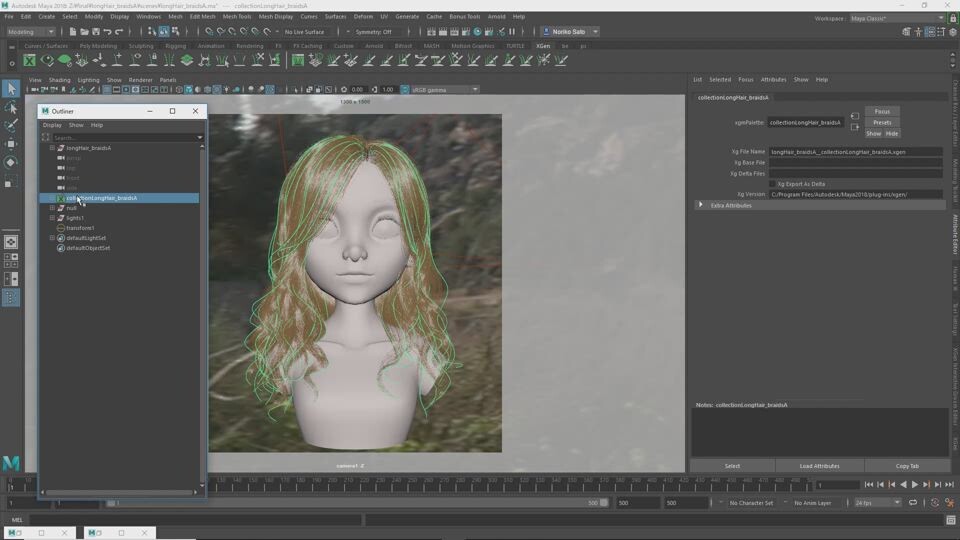Open the Renderer menu in viewport panel
960x540 pixels.
[140, 80]
